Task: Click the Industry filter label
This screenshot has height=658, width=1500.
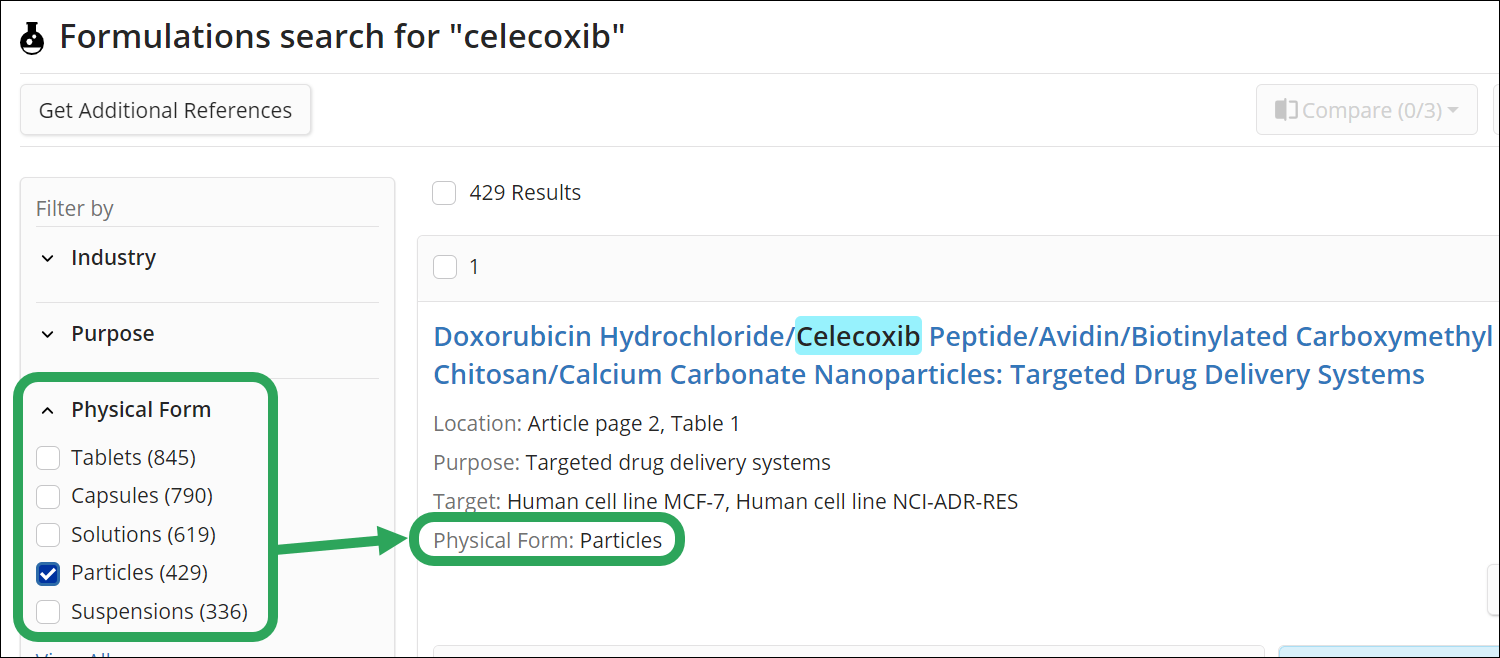Action: pyautogui.click(x=113, y=258)
